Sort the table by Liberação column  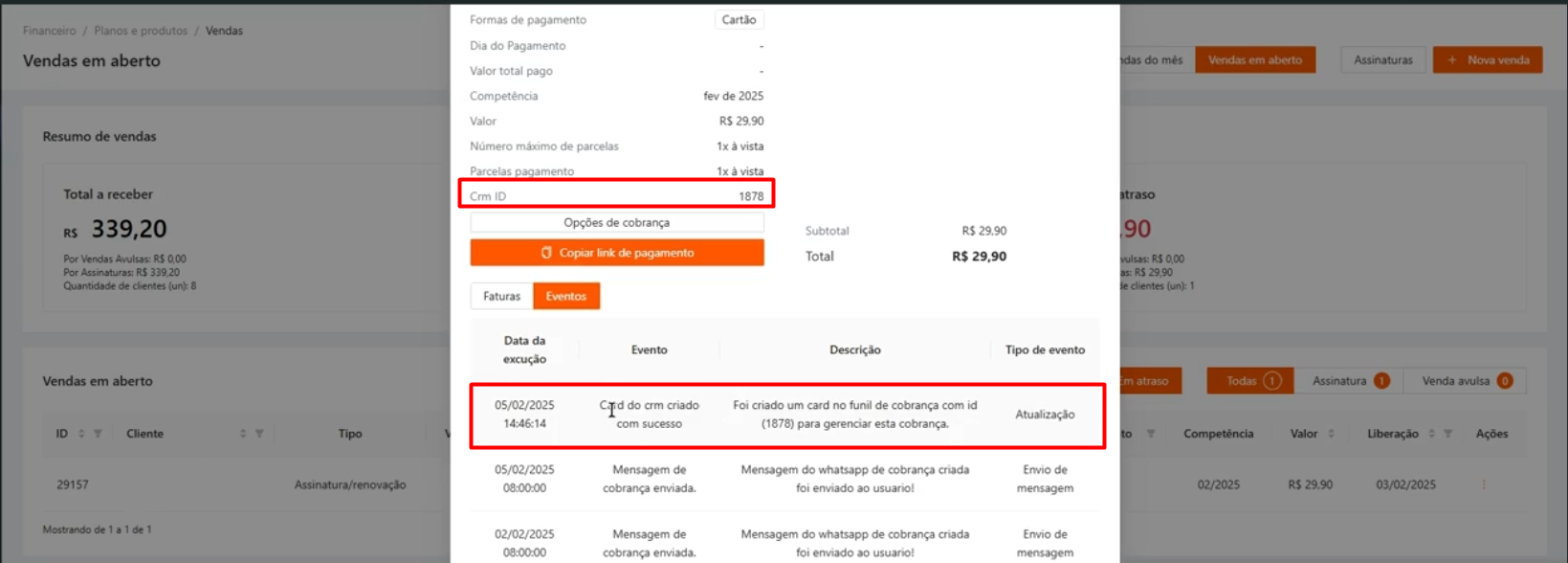pyautogui.click(x=1431, y=434)
